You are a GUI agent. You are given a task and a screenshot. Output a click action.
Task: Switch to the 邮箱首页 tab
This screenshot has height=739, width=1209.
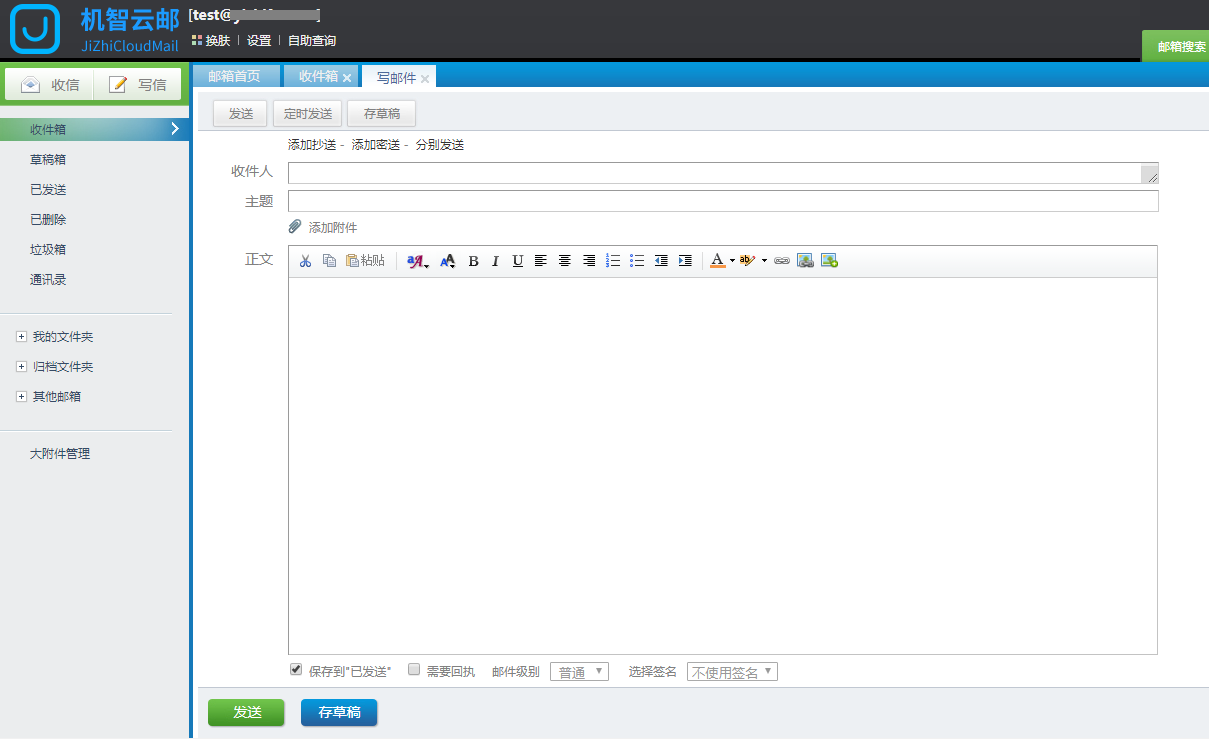[x=234, y=77]
